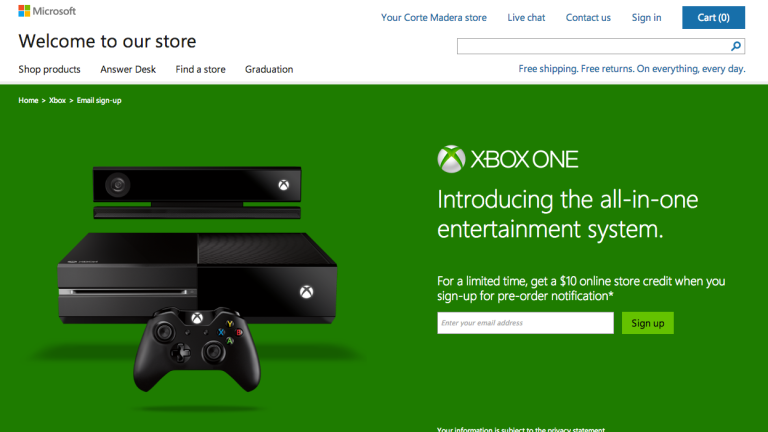Focus the email address input field

tap(525, 323)
